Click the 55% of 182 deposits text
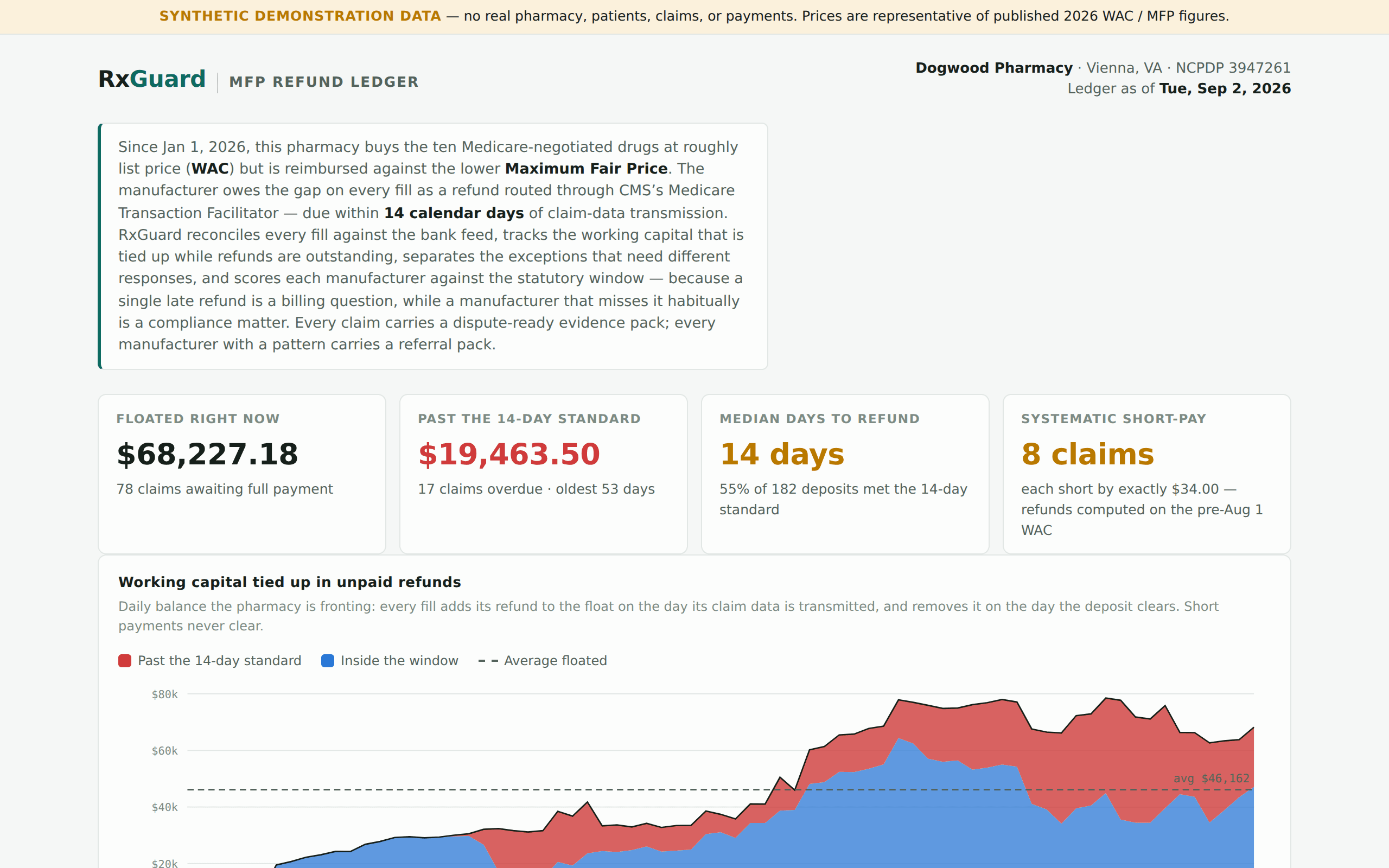This screenshot has width=1389, height=868. click(843, 500)
